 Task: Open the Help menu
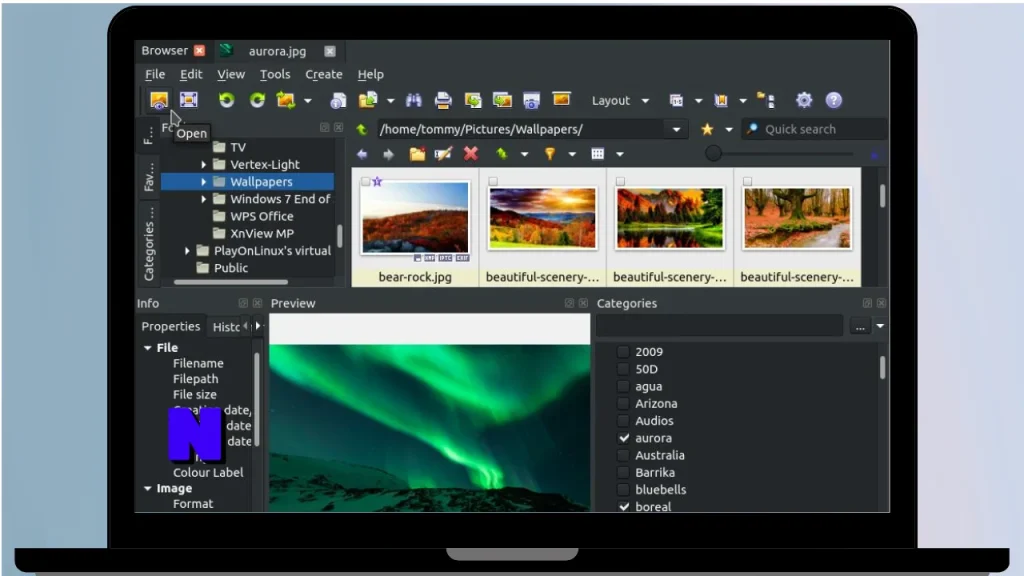coord(370,74)
